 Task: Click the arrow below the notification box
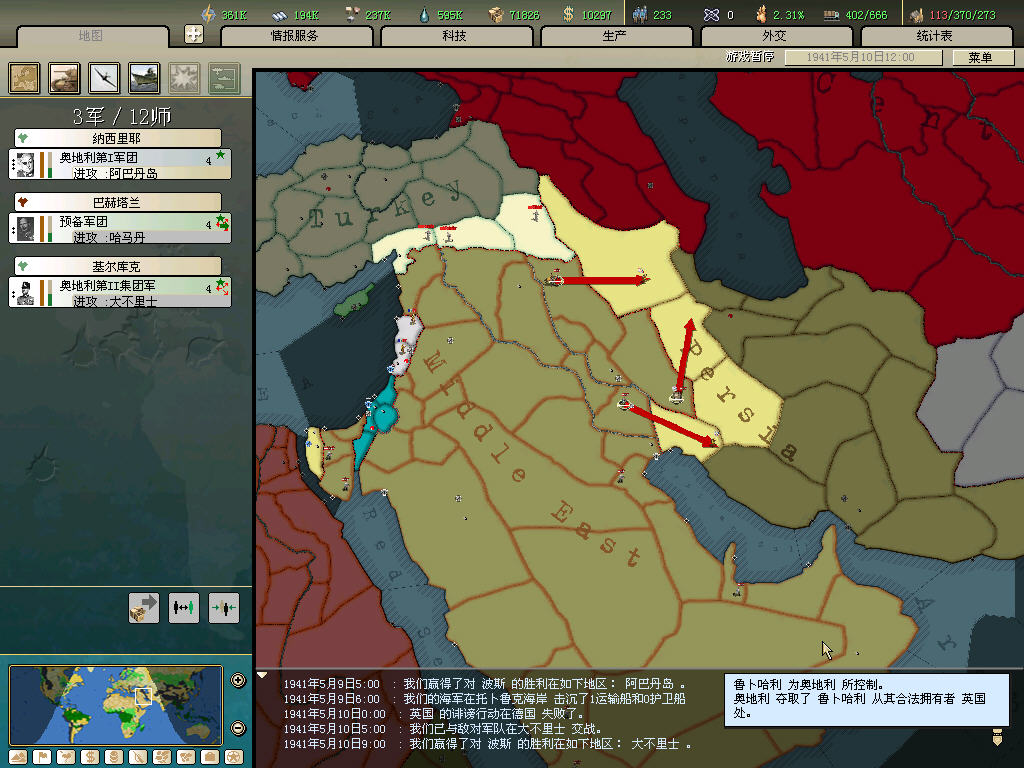(x=997, y=737)
